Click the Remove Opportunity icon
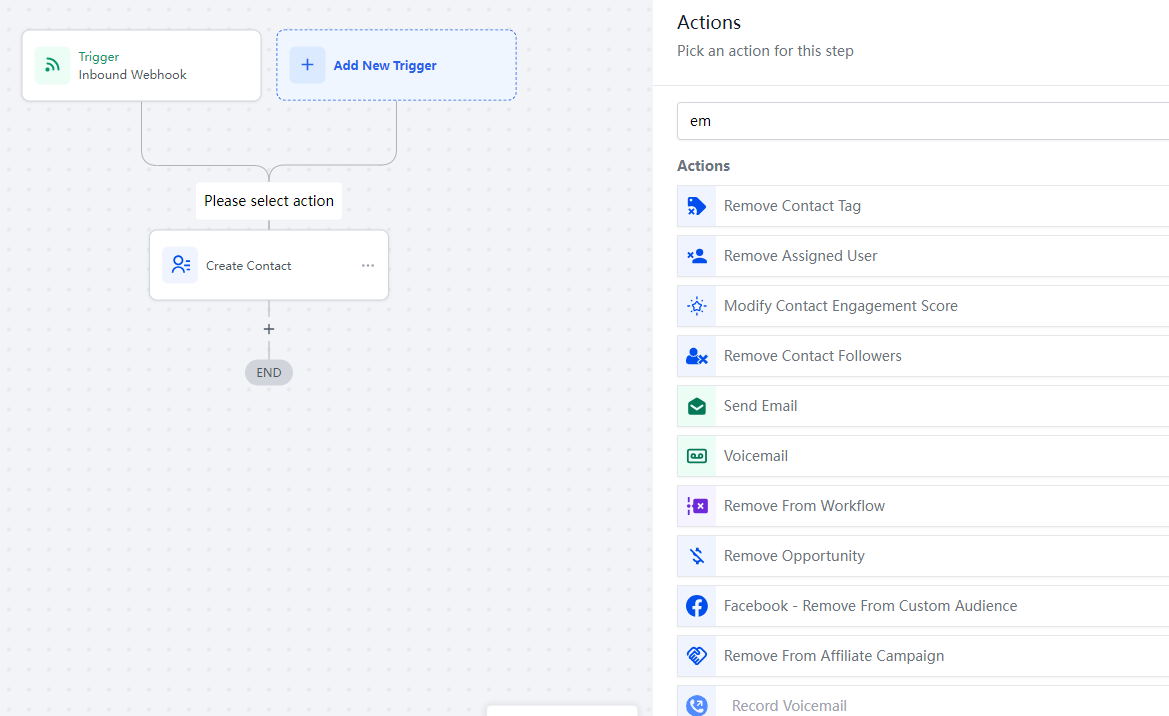This screenshot has height=716, width=1169. (x=697, y=556)
